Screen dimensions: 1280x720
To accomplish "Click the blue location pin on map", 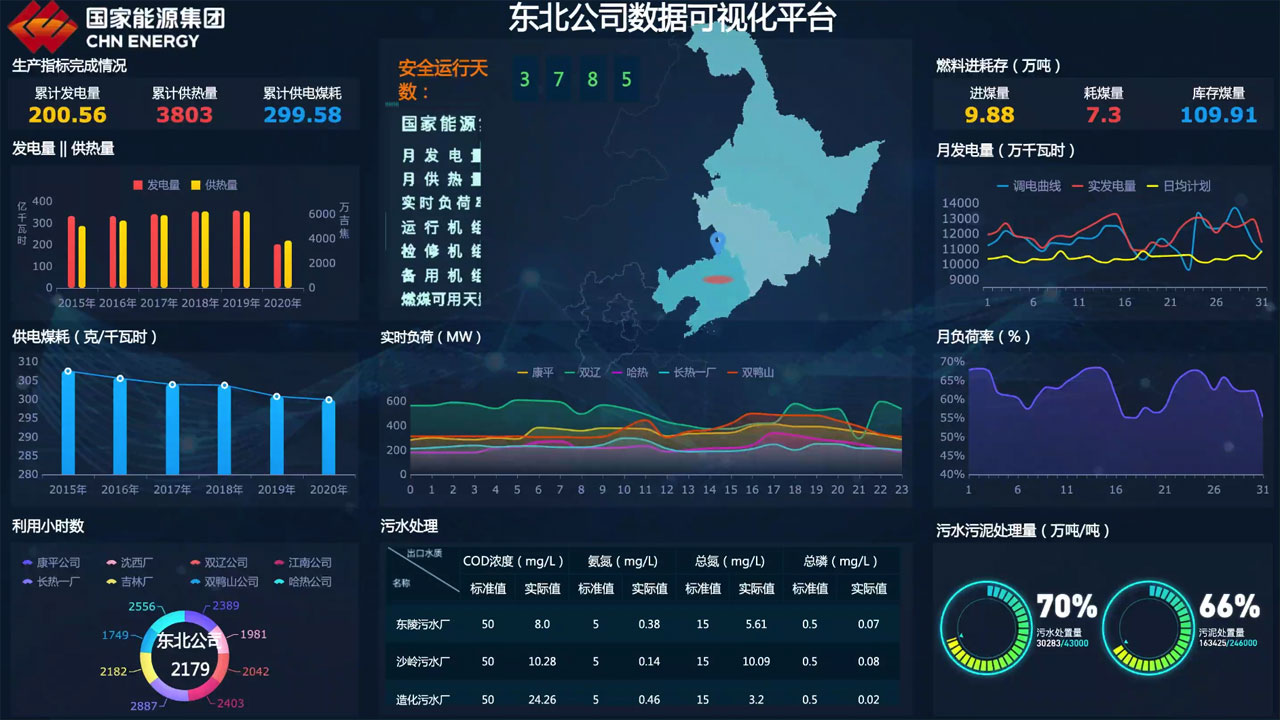I will (717, 242).
